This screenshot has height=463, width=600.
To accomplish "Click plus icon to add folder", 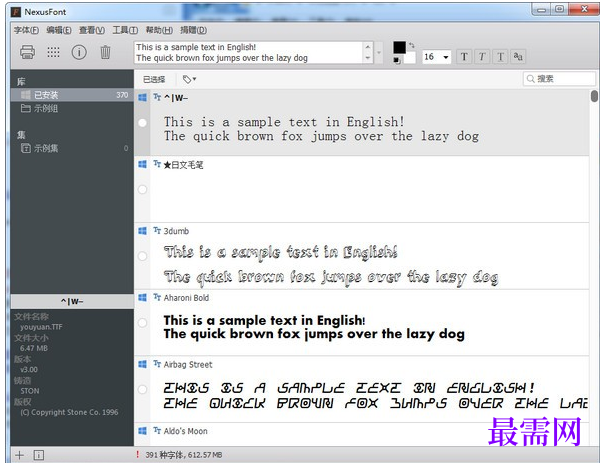I will (20, 455).
